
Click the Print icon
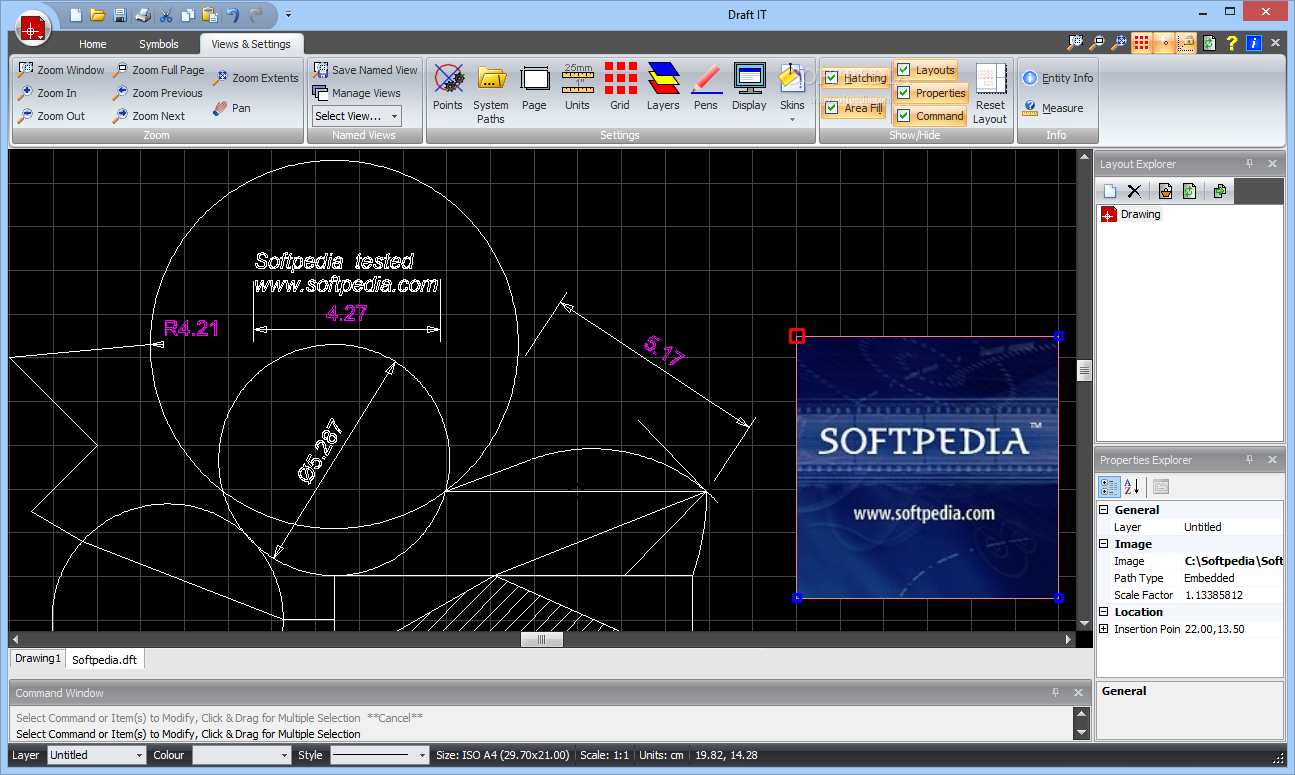coord(143,14)
